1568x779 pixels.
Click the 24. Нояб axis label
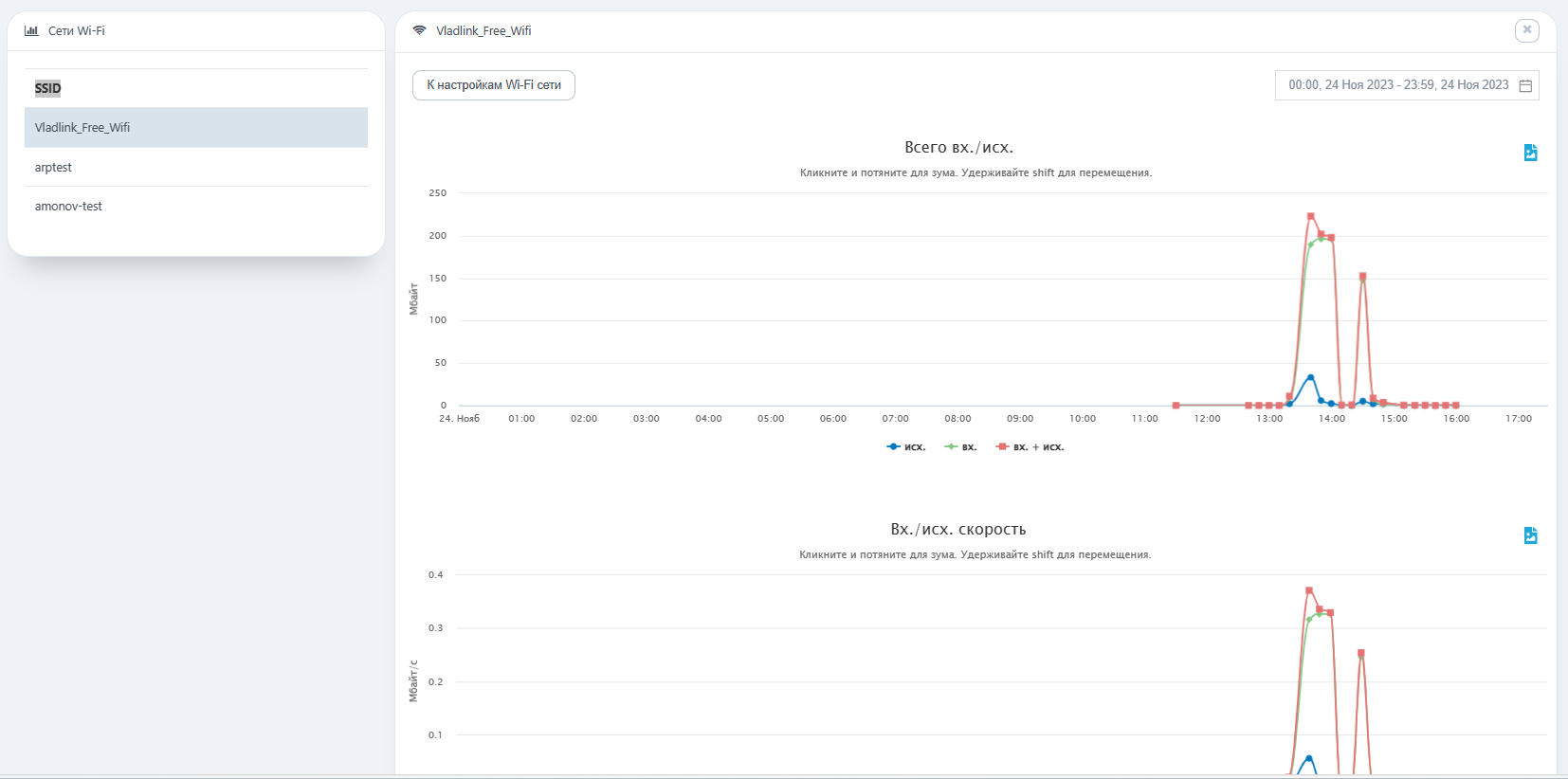[x=459, y=418]
